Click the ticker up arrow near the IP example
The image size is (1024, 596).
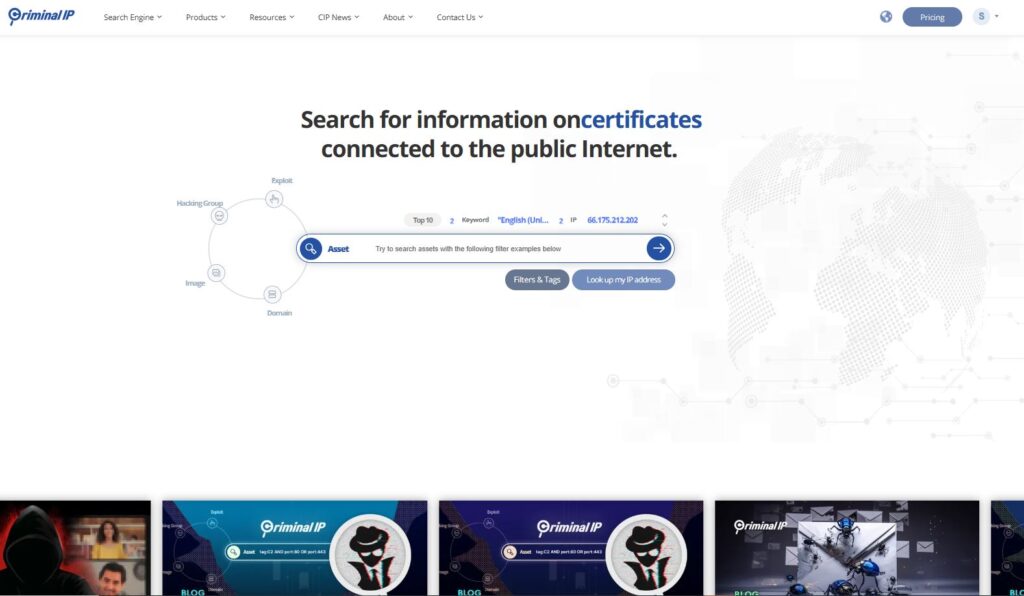664,215
